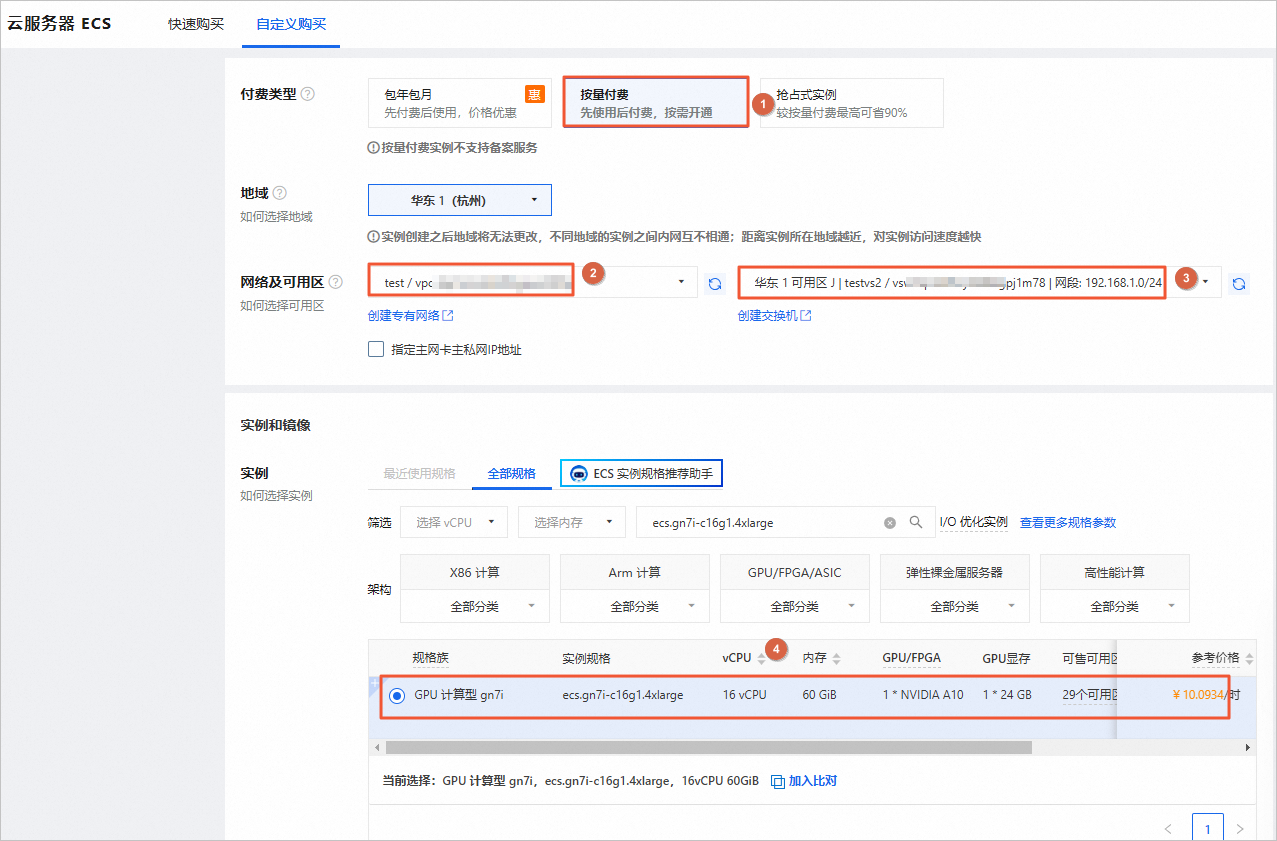Click 创建专有网络 link
The image size is (1277, 841).
[404, 316]
